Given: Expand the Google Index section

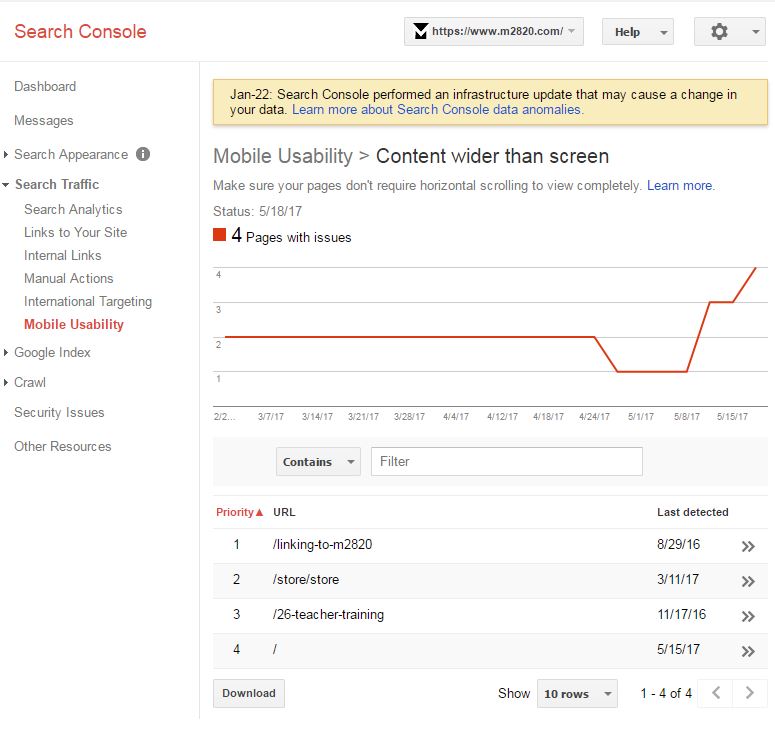Looking at the screenshot, I should 52,352.
